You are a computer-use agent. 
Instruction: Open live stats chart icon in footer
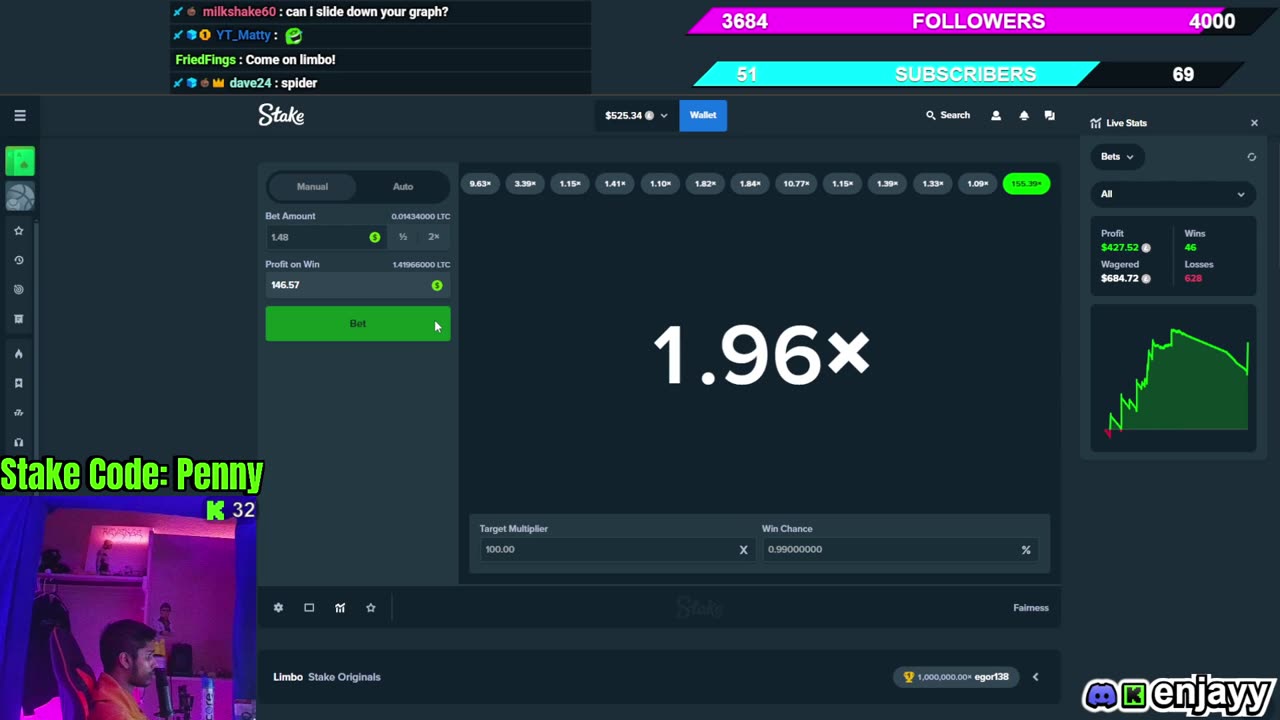click(x=340, y=608)
